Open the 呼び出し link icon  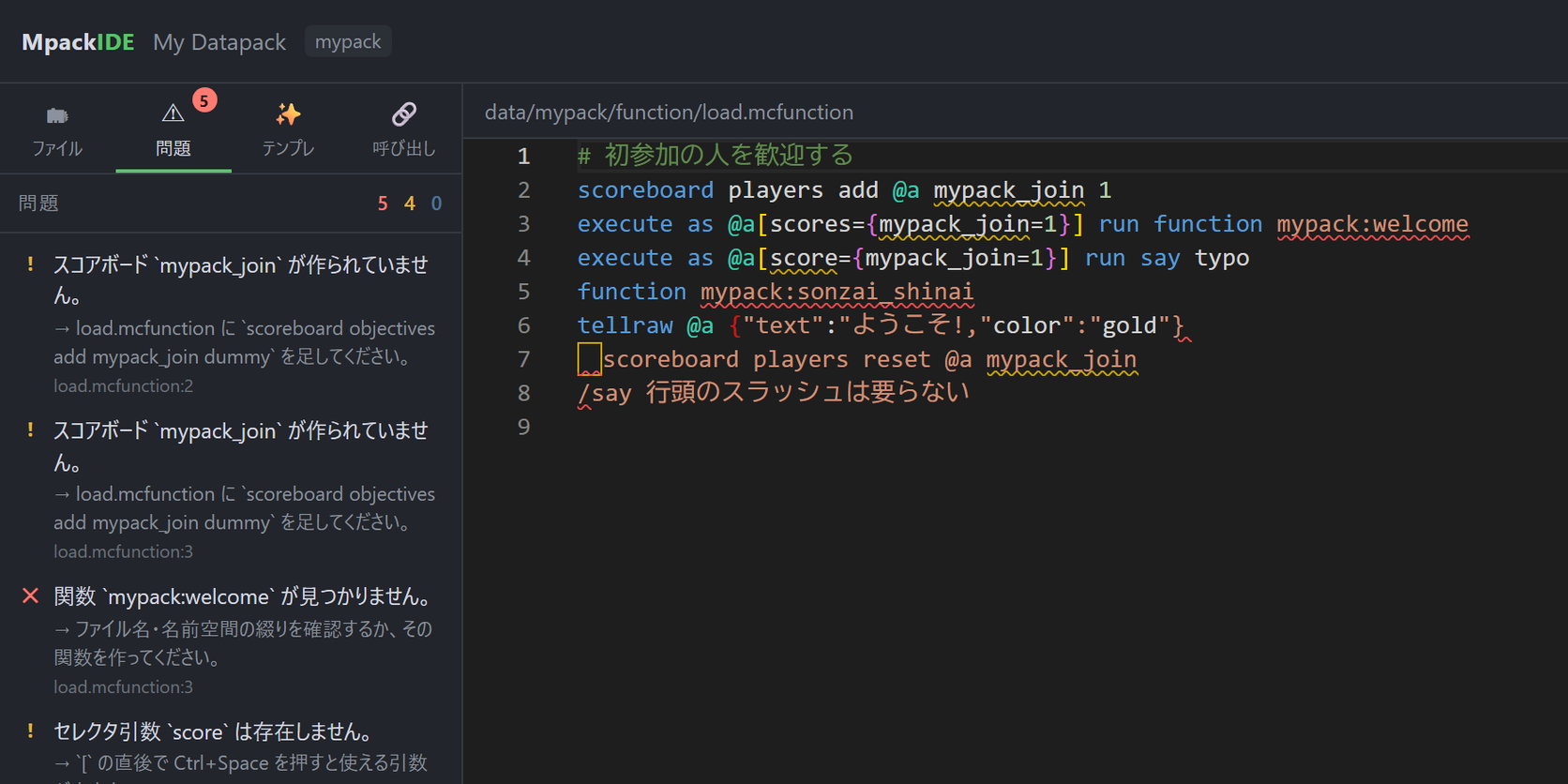pos(403,113)
